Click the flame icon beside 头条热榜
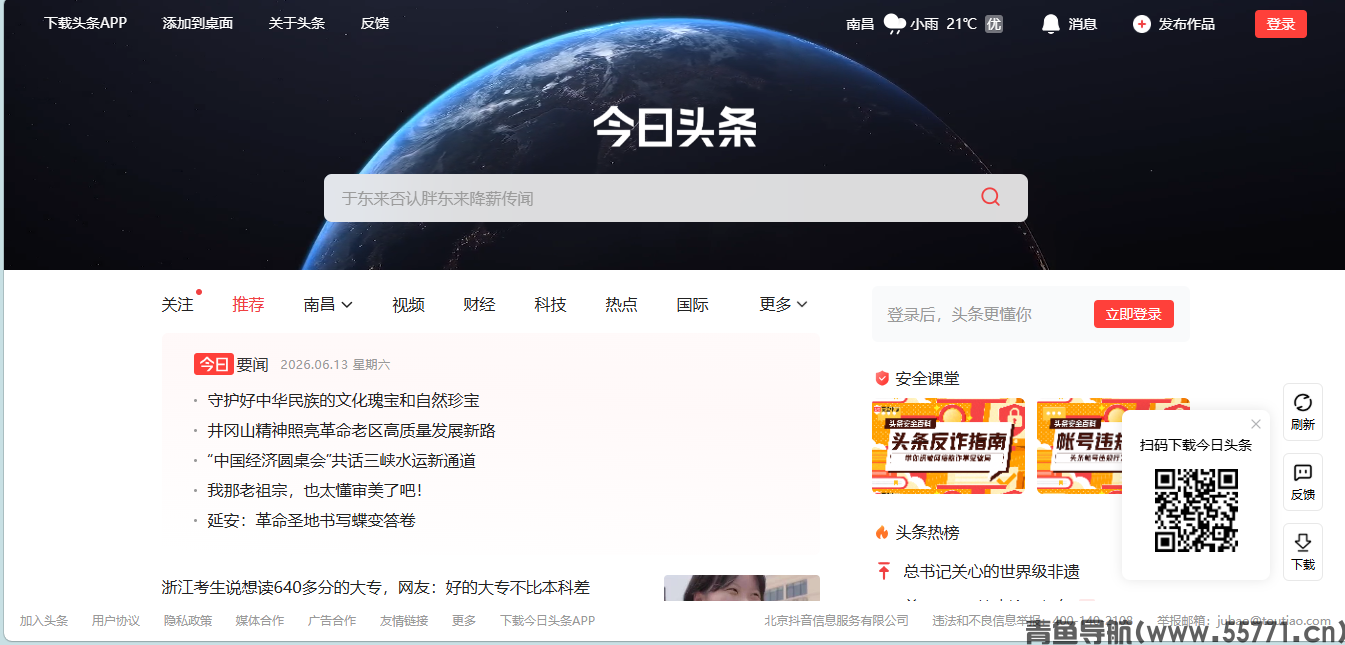1345x645 pixels. click(882, 532)
